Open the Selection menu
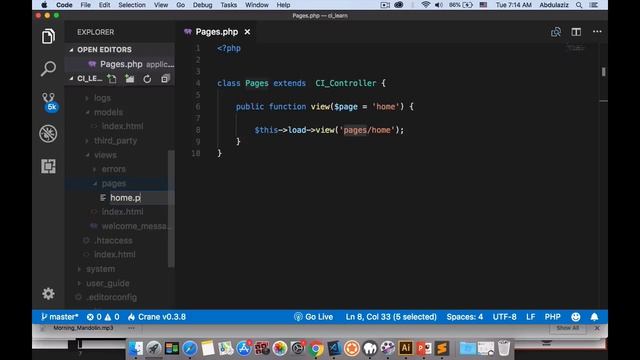This screenshot has width=640, height=360. coord(132,5)
